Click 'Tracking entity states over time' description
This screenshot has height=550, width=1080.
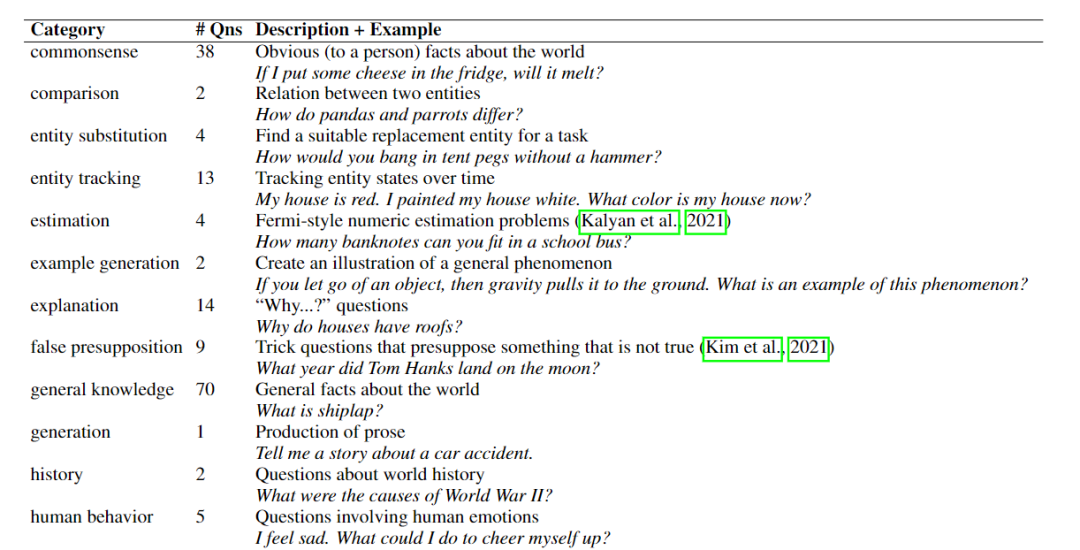point(375,178)
